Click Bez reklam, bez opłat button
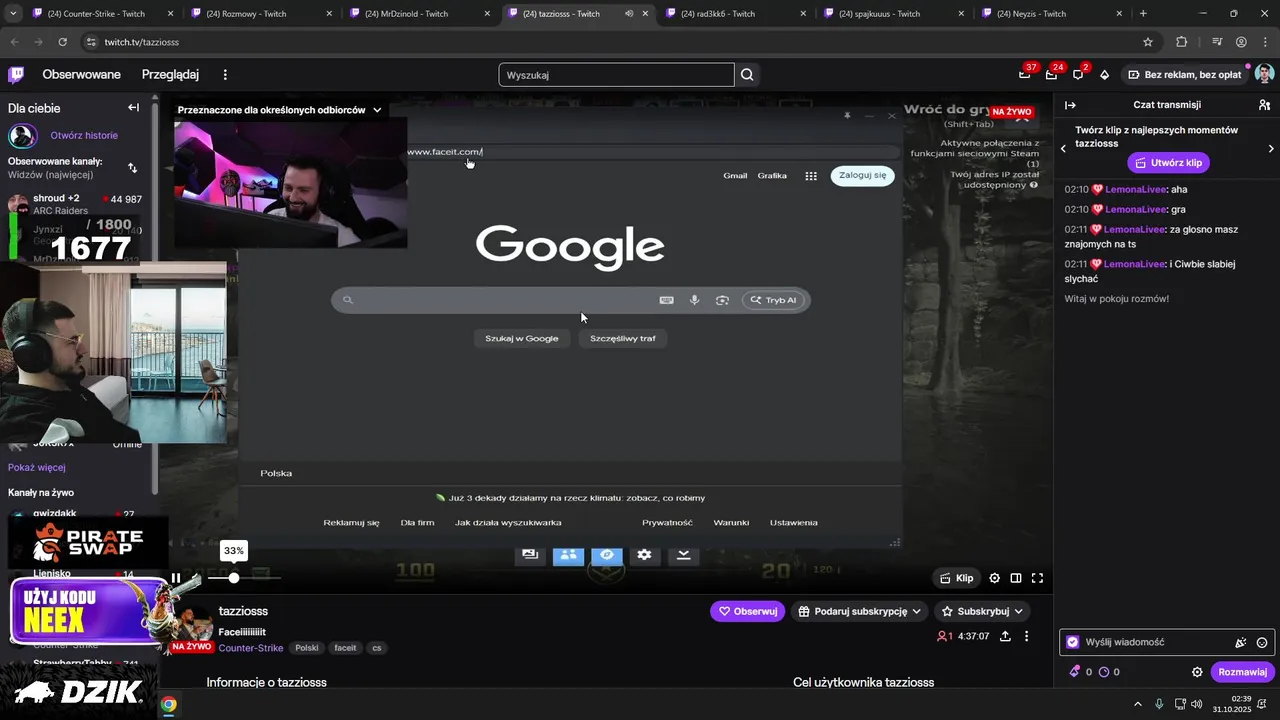 click(1184, 74)
